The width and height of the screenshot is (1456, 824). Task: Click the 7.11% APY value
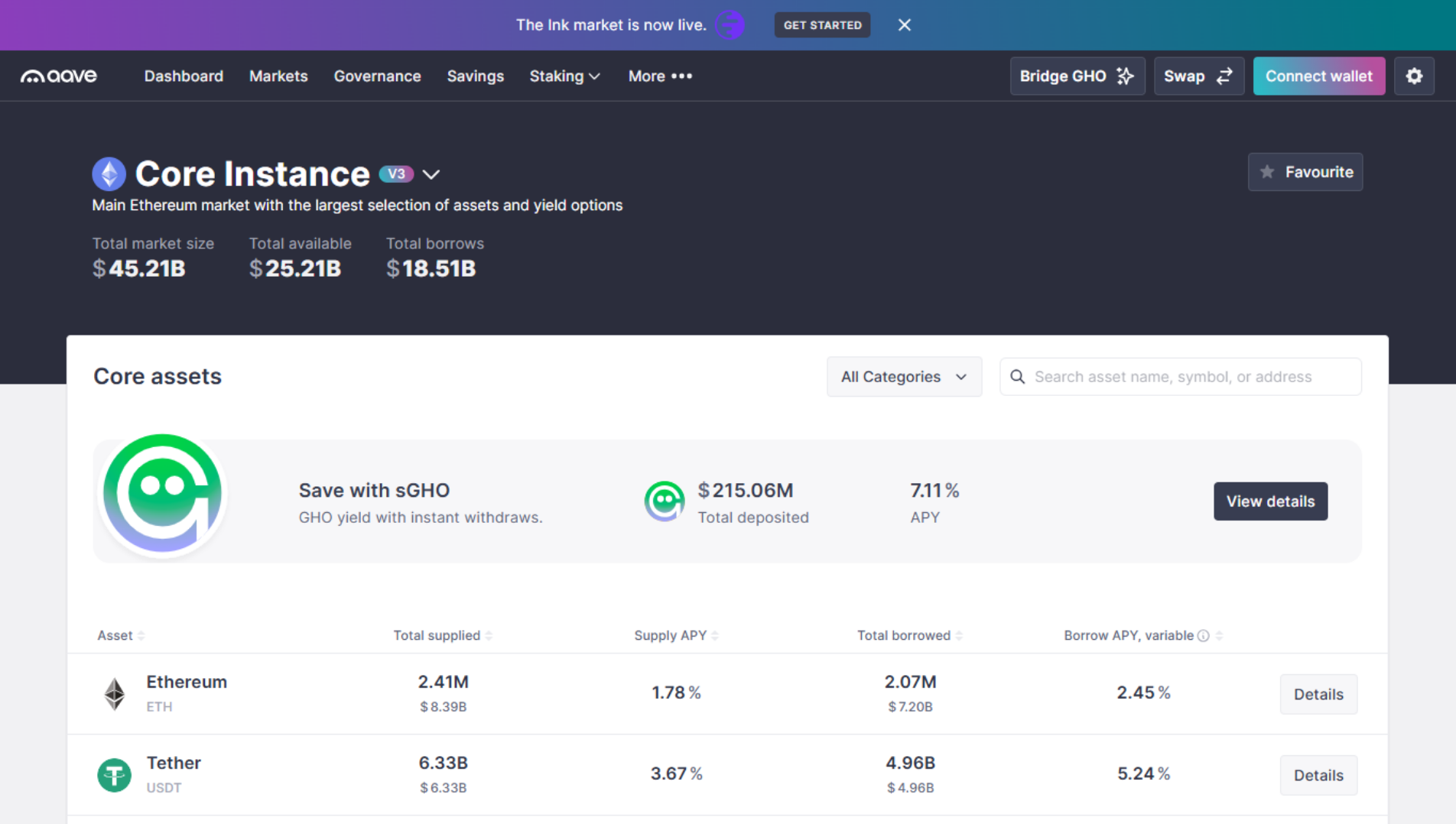pos(934,491)
